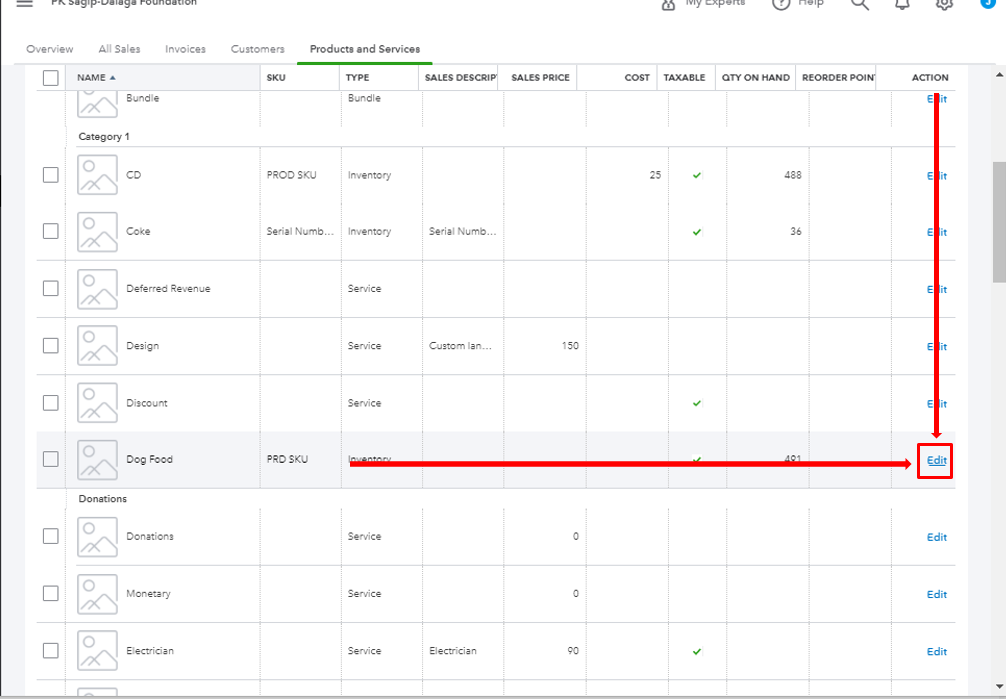1006x699 pixels.
Task: Click the Dog Food item name
Action: click(x=149, y=460)
